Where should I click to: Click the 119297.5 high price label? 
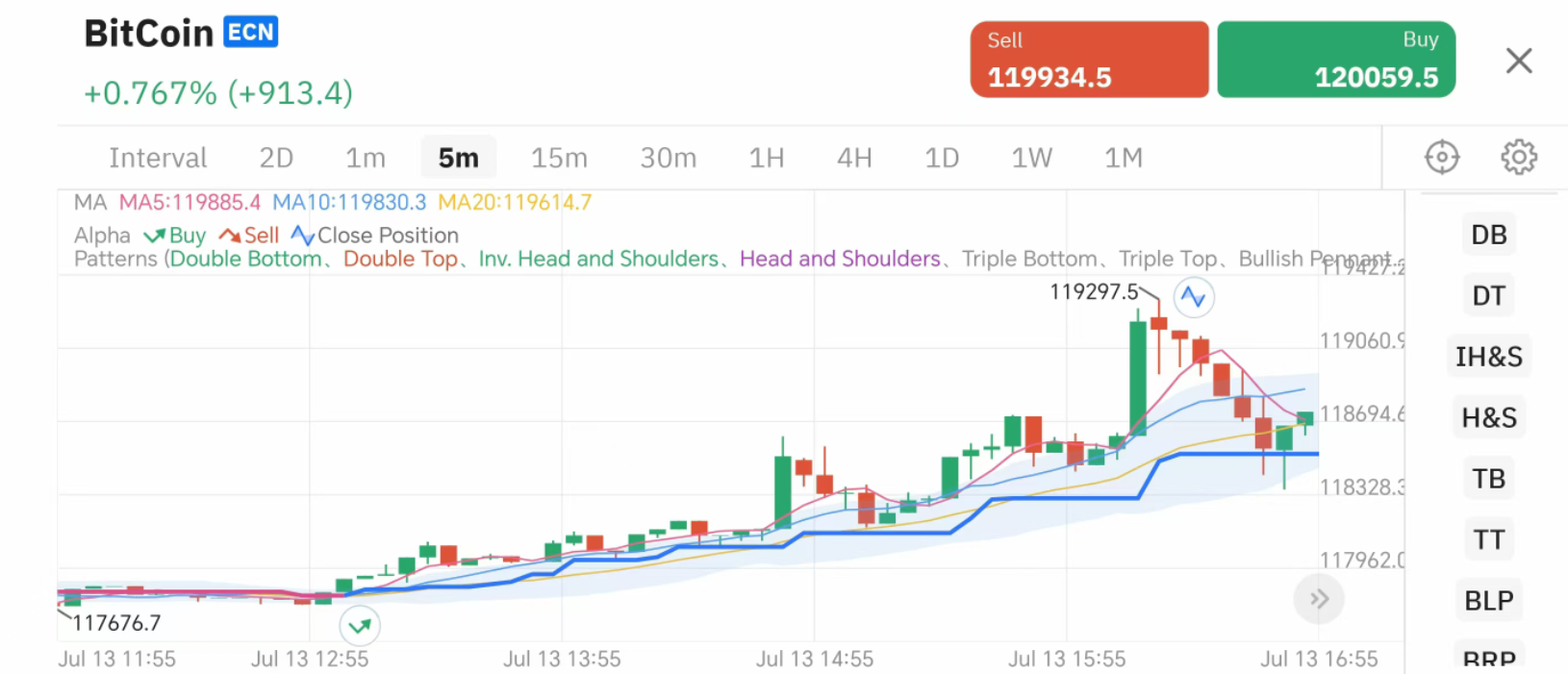tap(1094, 291)
